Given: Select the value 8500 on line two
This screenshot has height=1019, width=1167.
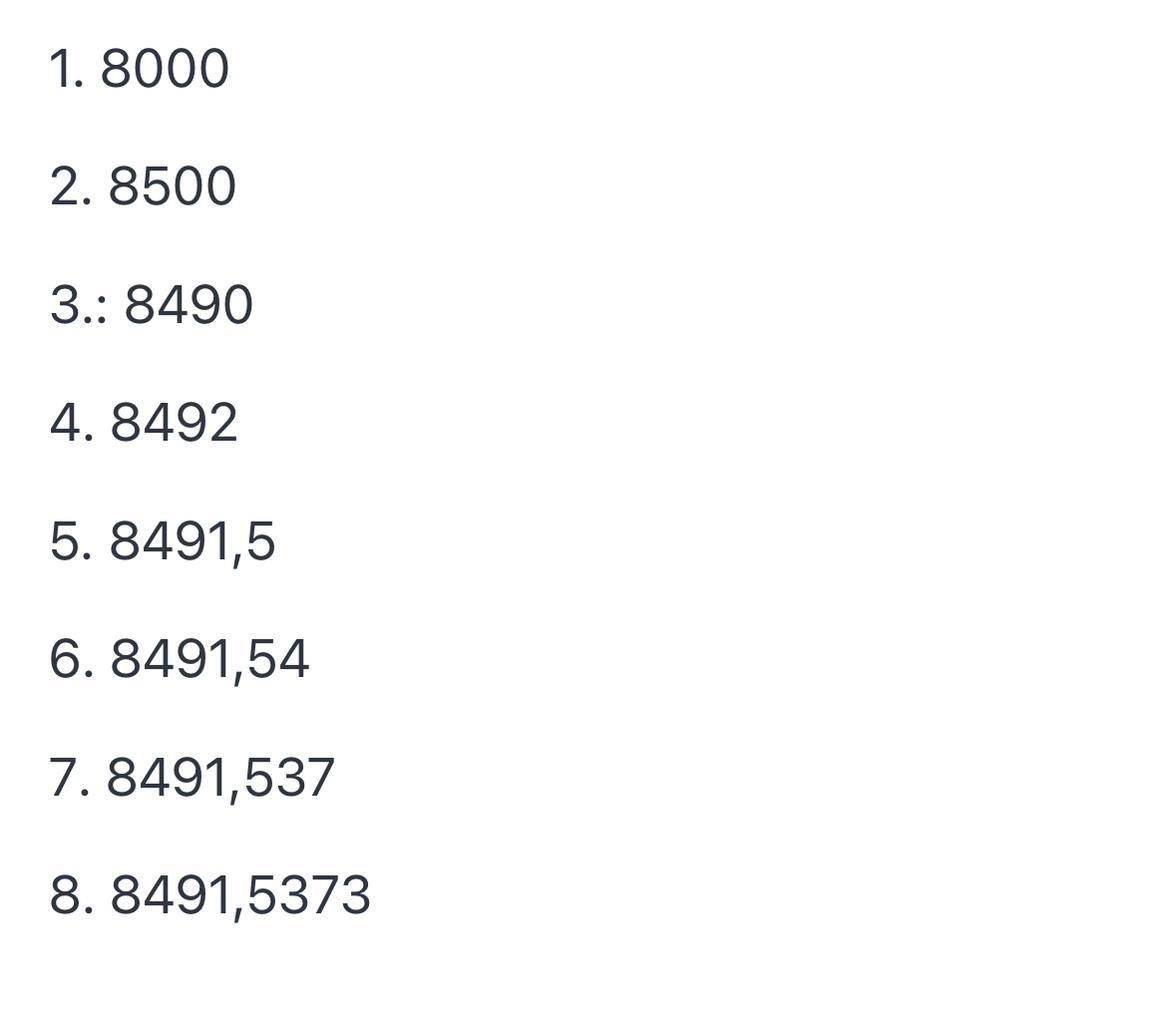Looking at the screenshot, I should click(173, 186).
